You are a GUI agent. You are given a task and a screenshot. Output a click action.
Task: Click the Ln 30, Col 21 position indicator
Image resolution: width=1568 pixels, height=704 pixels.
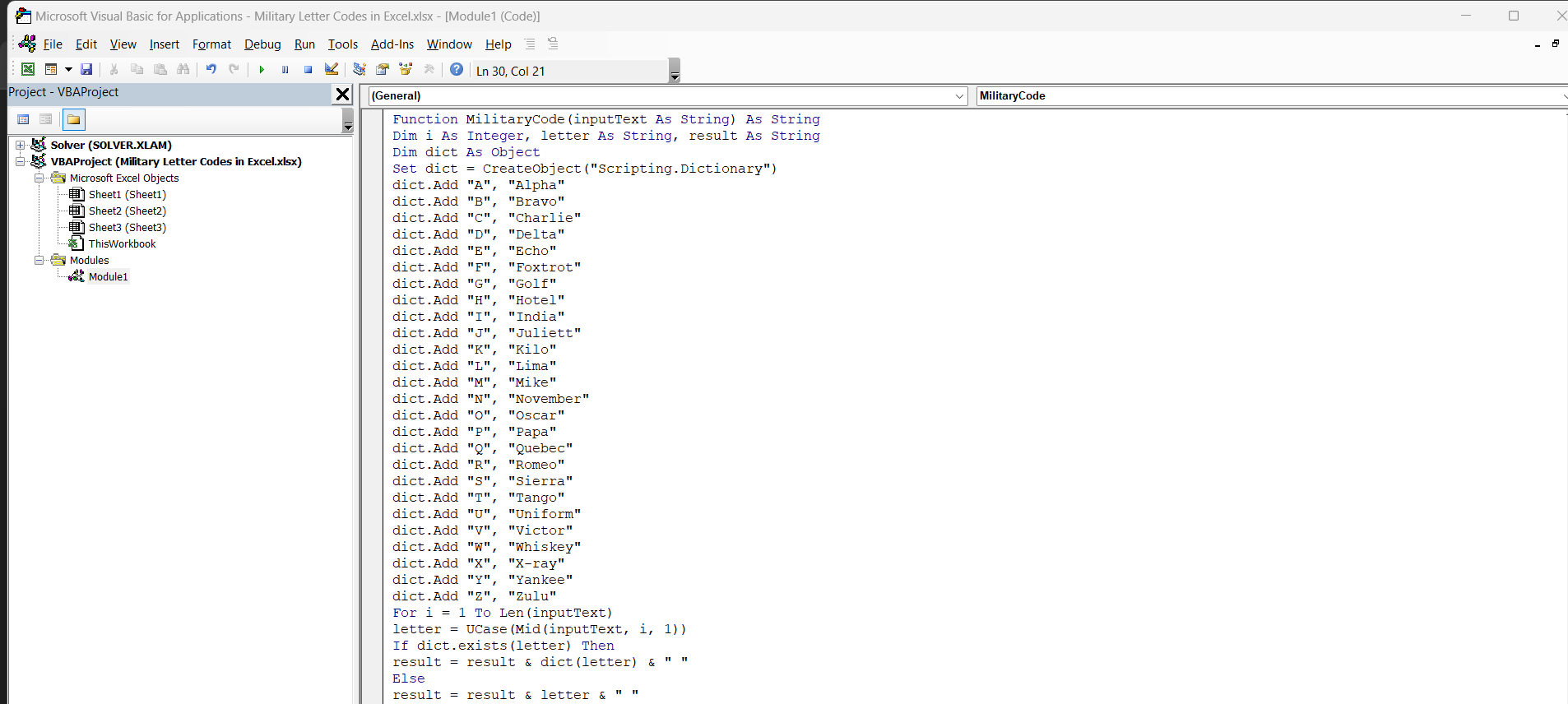pyautogui.click(x=510, y=72)
